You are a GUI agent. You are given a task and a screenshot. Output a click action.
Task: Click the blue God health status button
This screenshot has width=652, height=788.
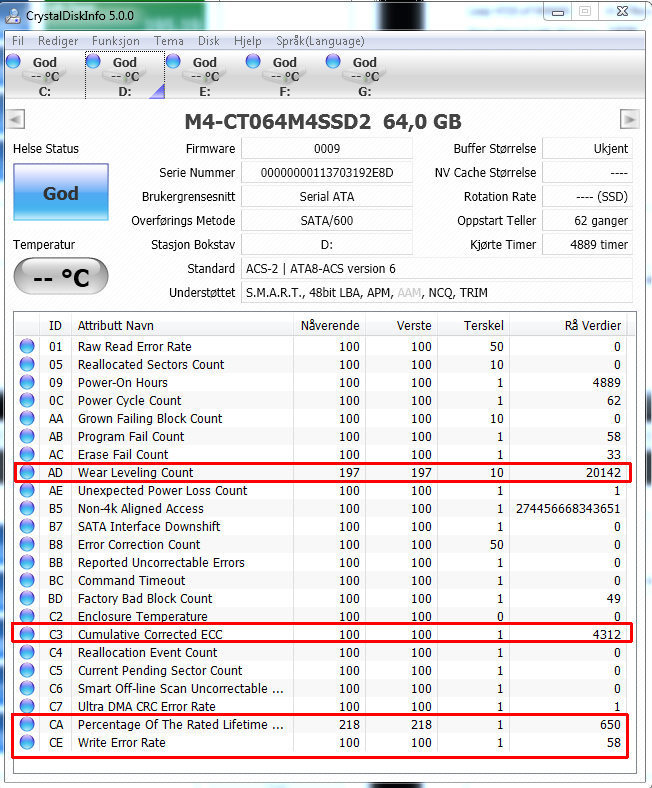[61, 192]
